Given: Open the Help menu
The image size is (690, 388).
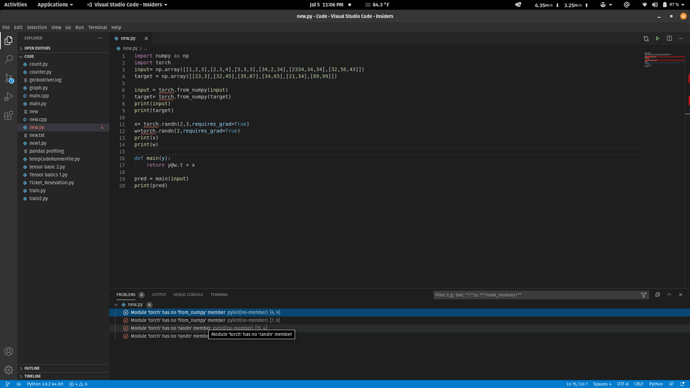Looking at the screenshot, I should (x=116, y=27).
